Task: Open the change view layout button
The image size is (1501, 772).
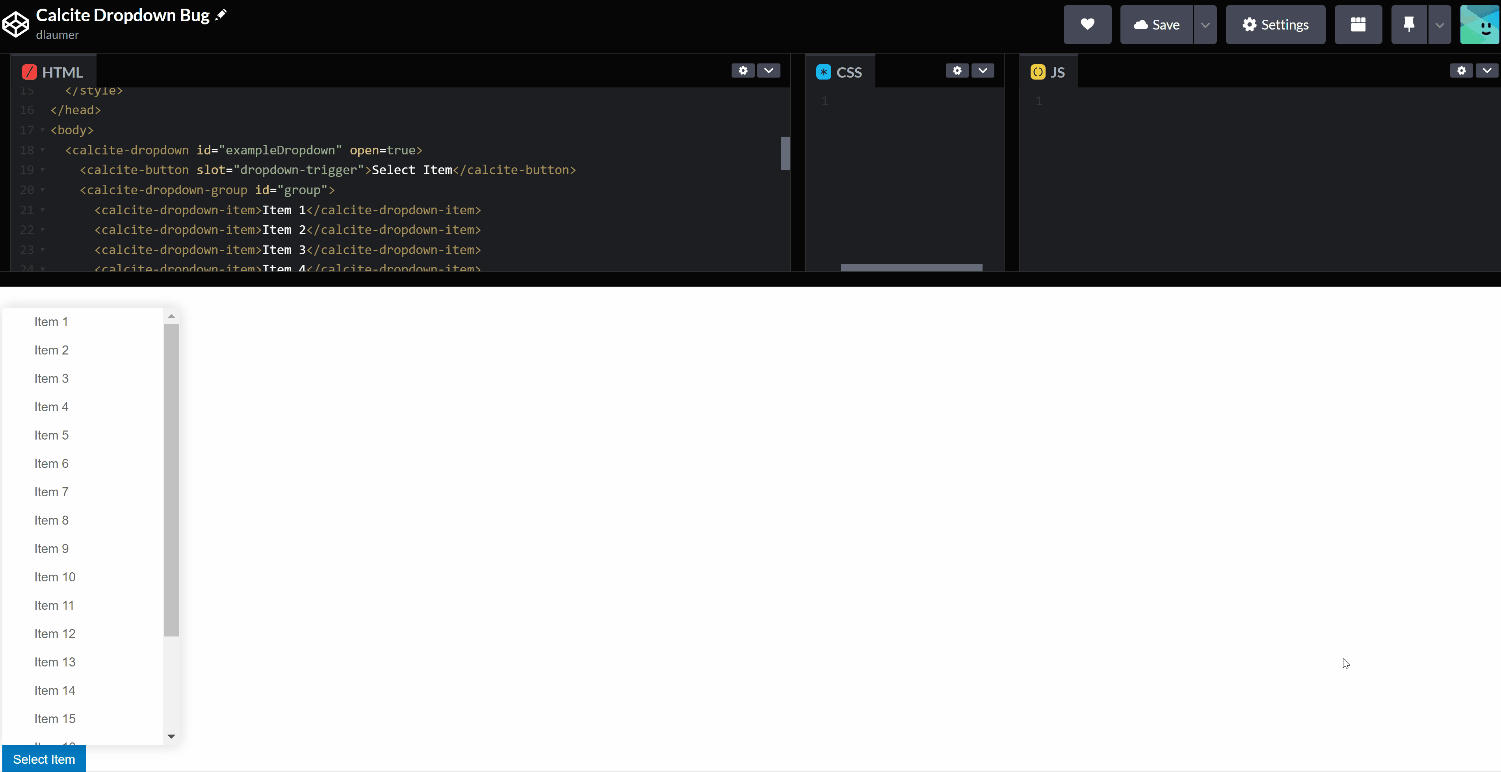Action: coord(1358,25)
